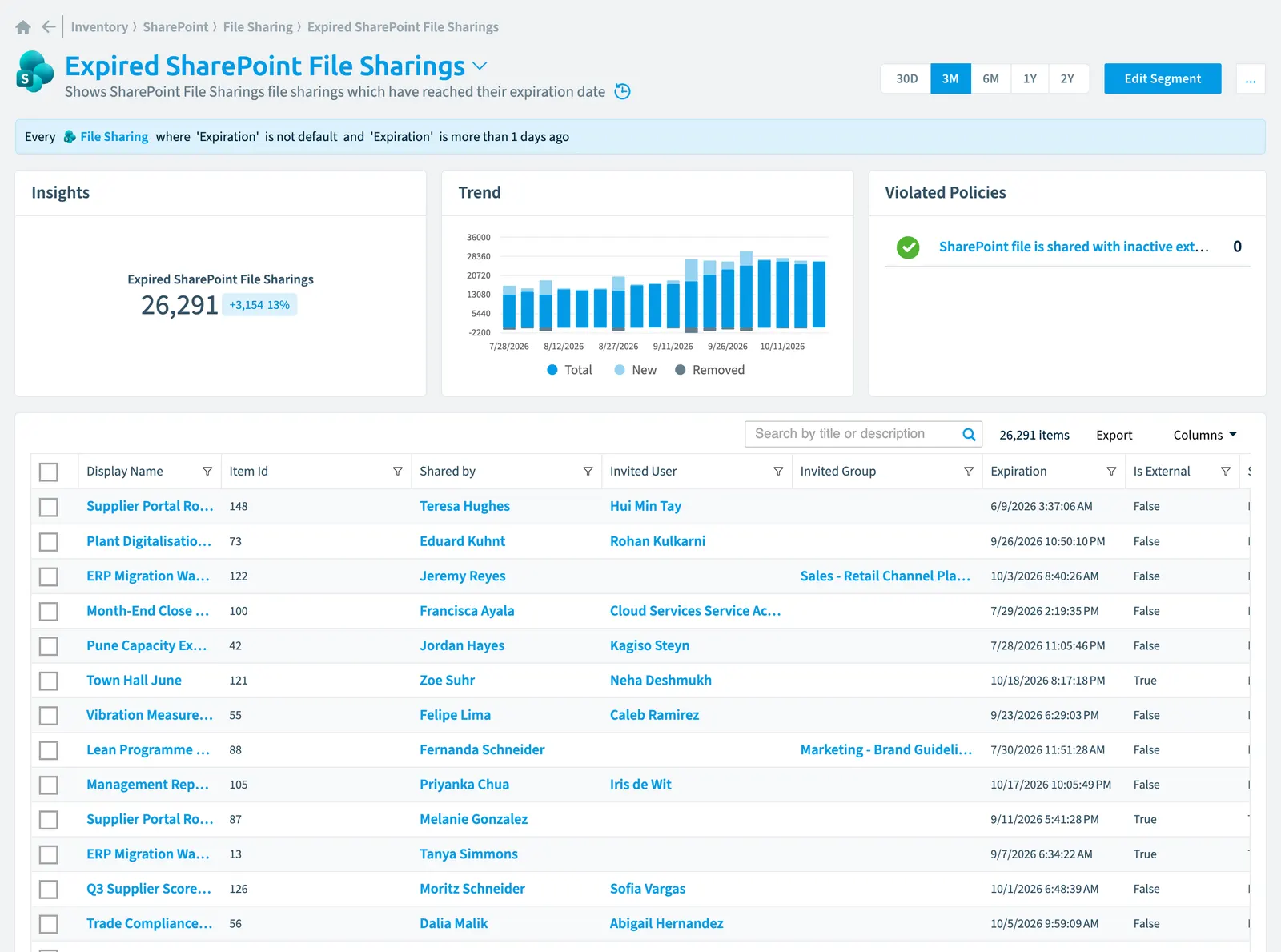
Task: Open the Columns dropdown
Action: (1205, 435)
